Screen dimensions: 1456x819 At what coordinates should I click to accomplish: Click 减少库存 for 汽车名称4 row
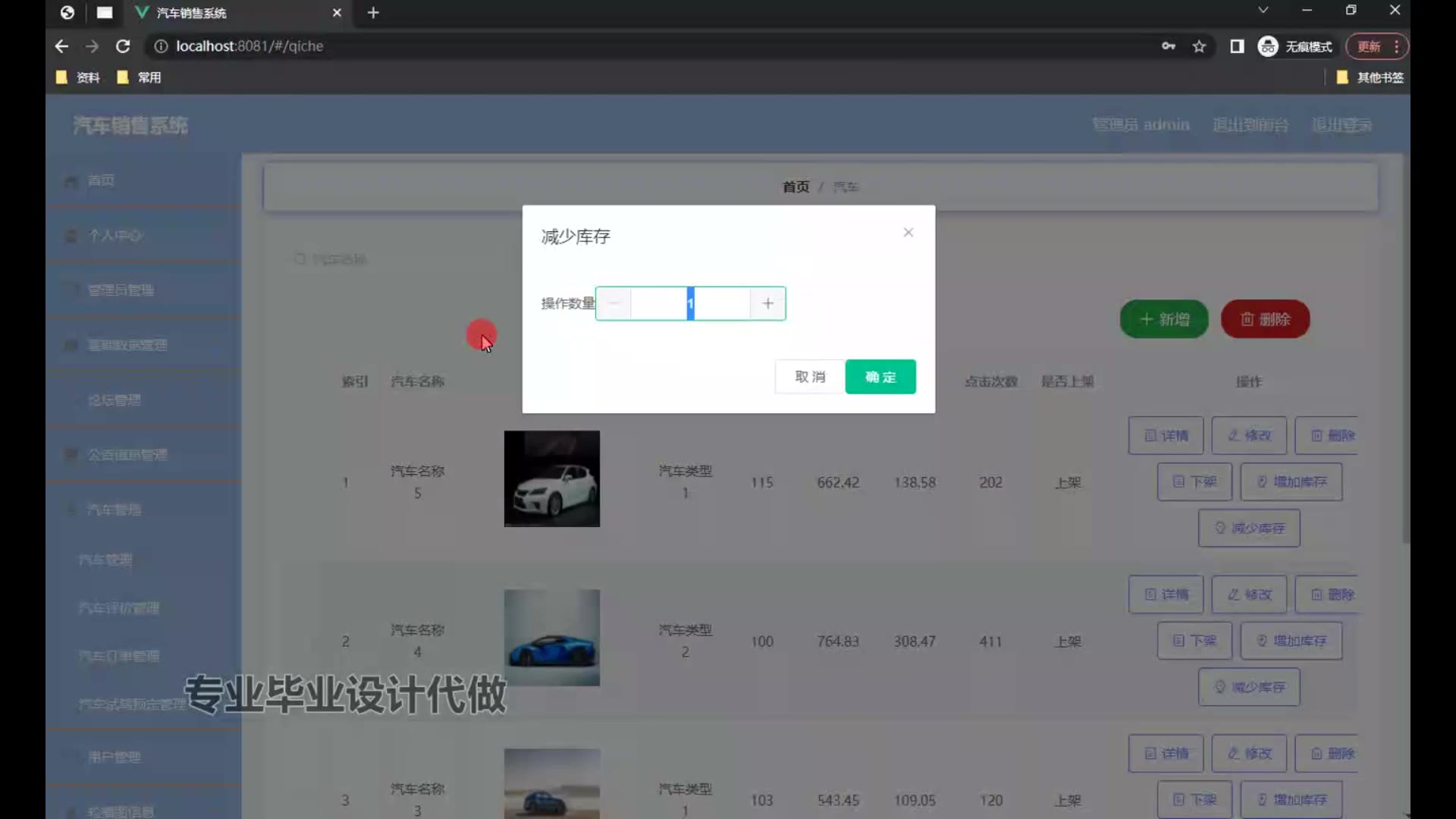coord(1249,687)
